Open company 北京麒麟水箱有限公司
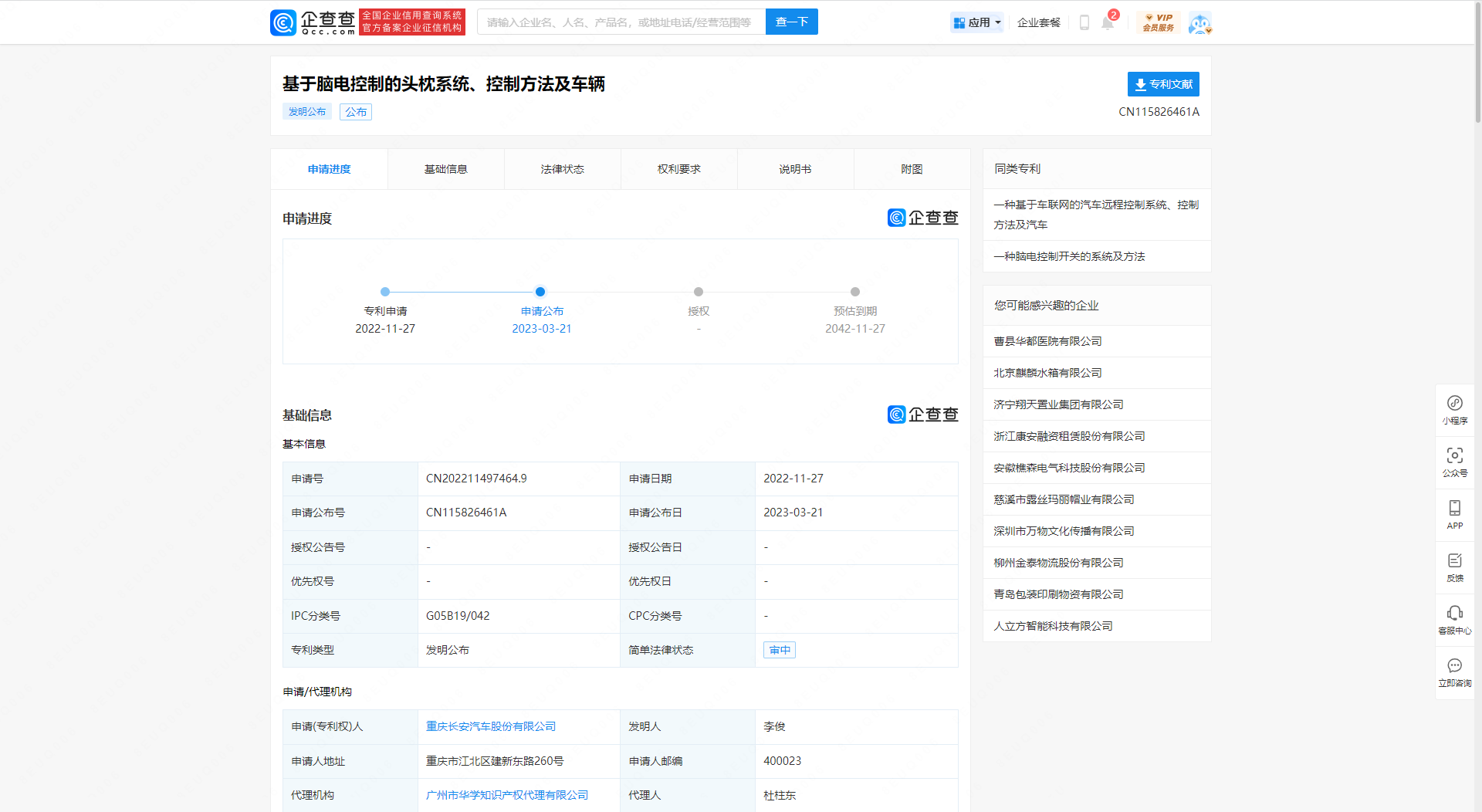Image resolution: width=1482 pixels, height=812 pixels. [1047, 373]
